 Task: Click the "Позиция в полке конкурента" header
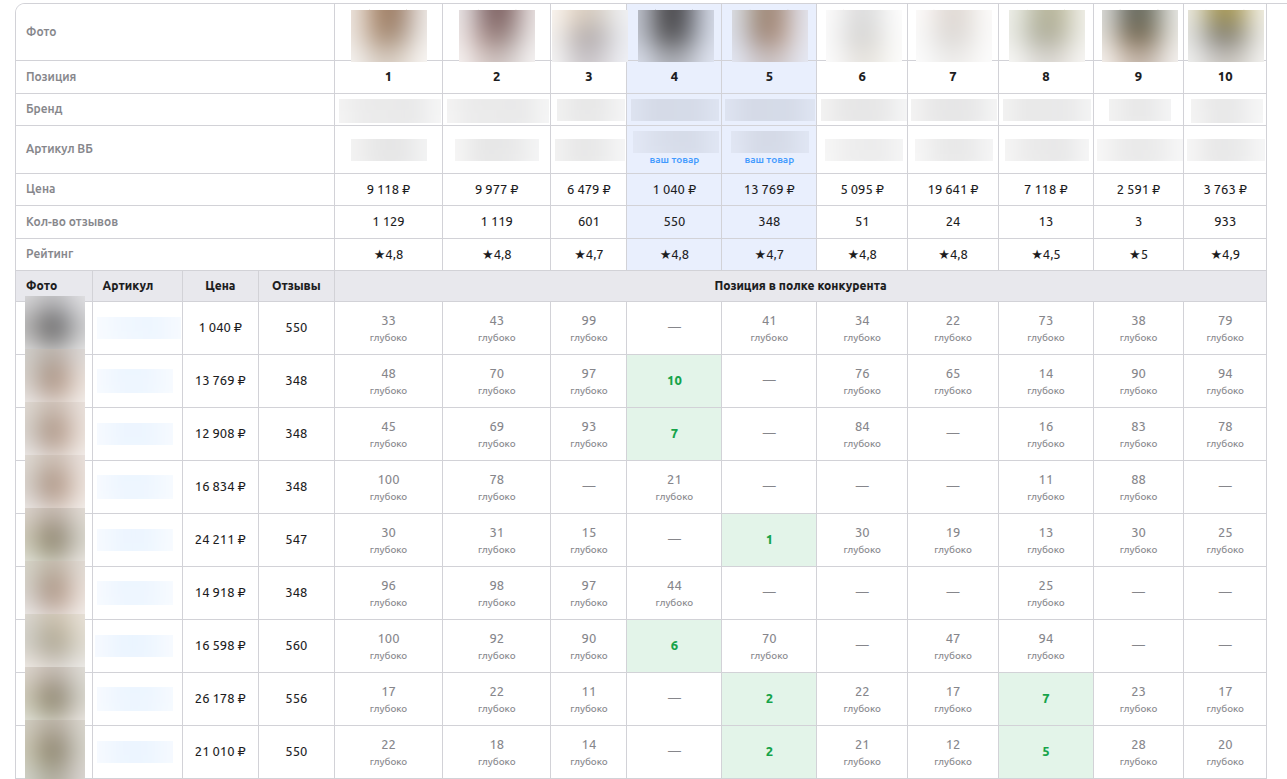tap(800, 286)
